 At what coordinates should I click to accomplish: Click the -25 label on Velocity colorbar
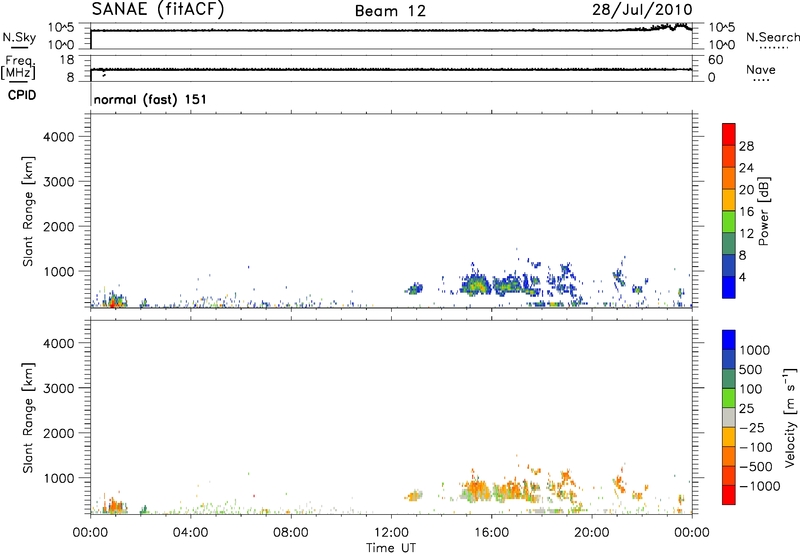pyautogui.click(x=752, y=427)
